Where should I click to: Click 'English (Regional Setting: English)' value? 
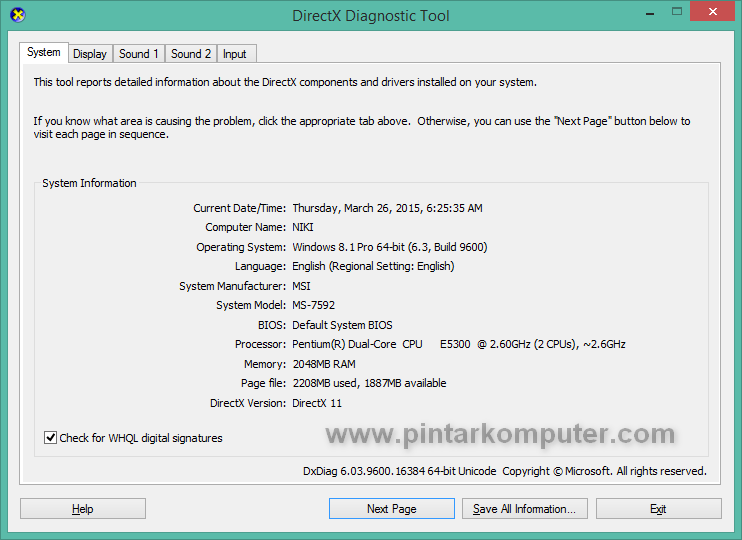click(x=373, y=266)
